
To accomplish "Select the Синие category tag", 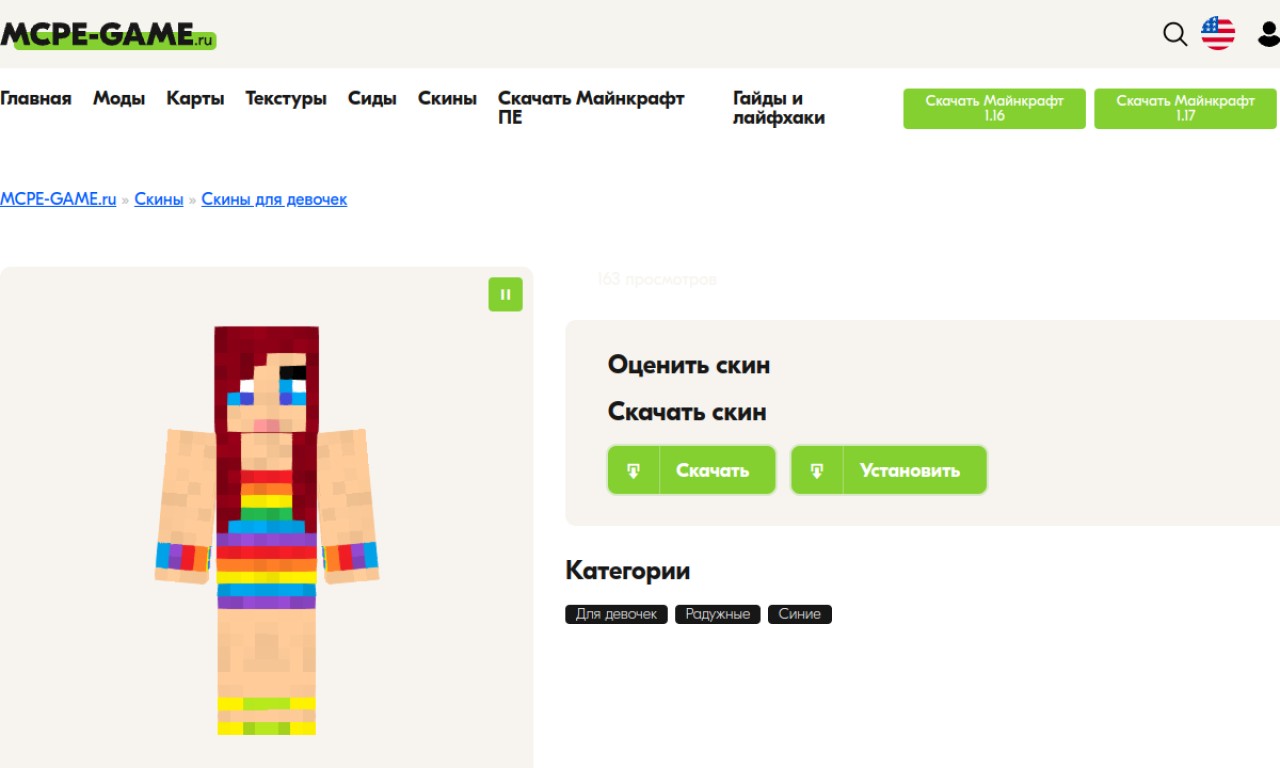I will coord(800,614).
